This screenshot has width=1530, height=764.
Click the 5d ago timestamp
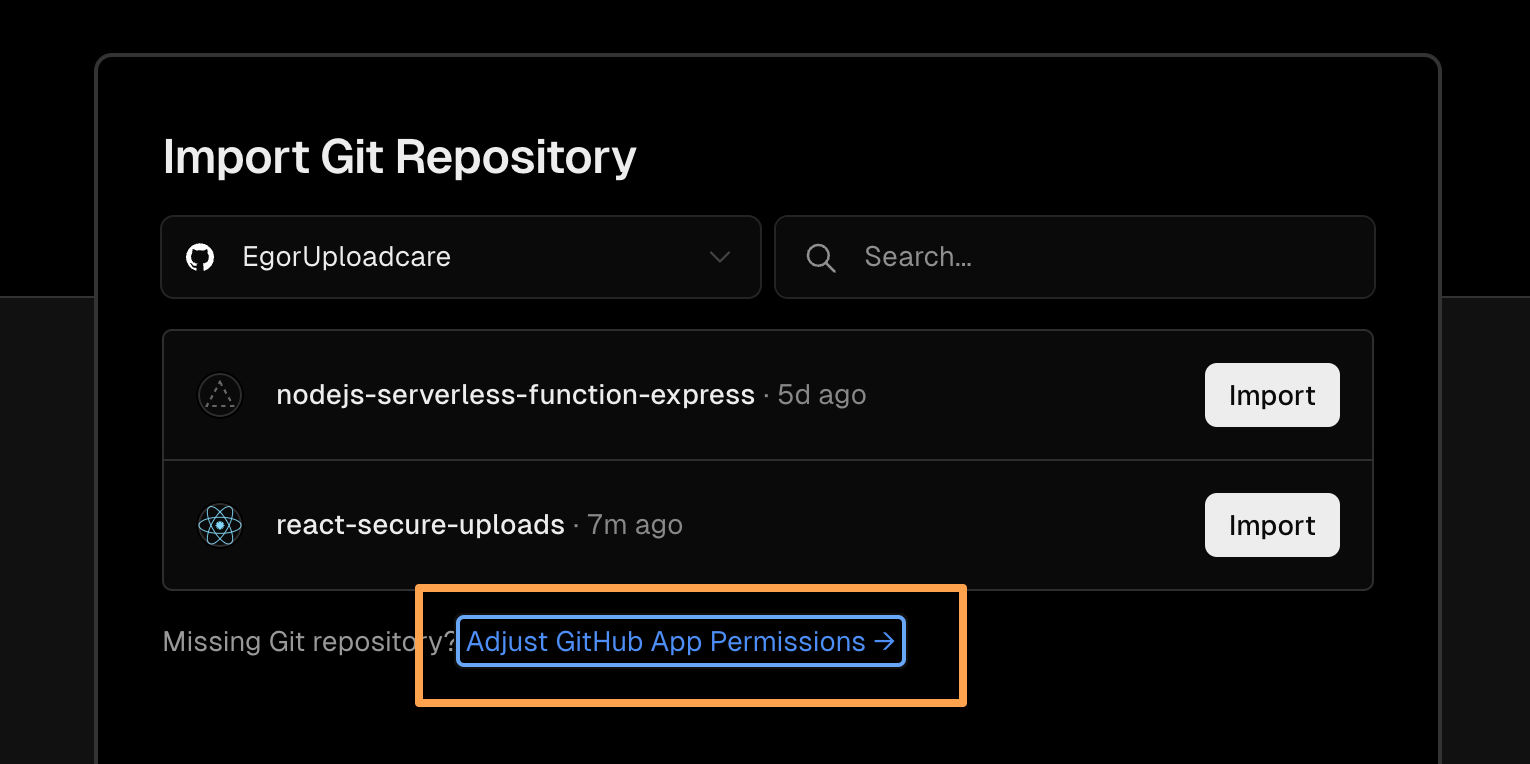tap(821, 394)
